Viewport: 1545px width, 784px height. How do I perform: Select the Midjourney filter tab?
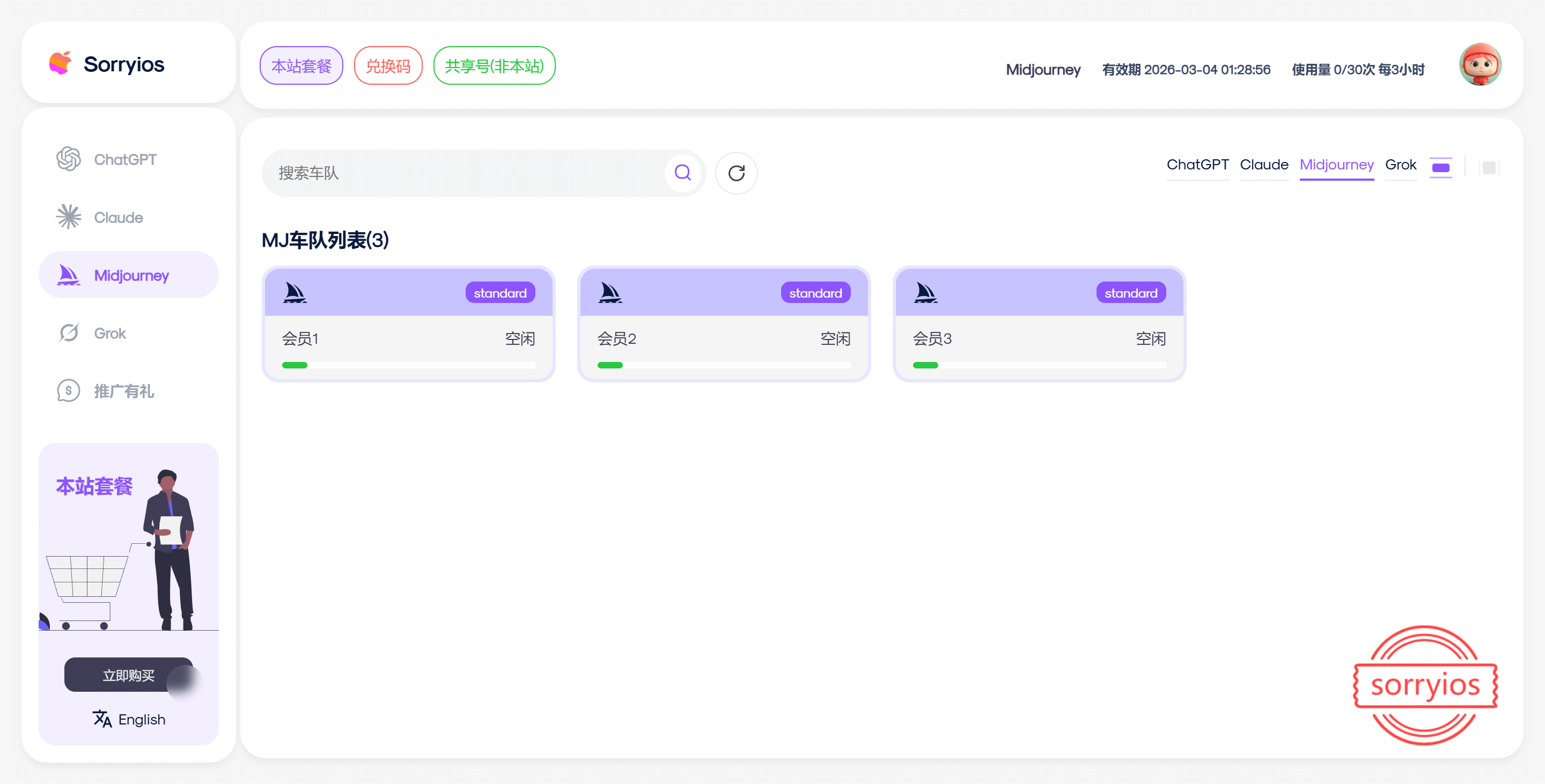[1336, 165]
